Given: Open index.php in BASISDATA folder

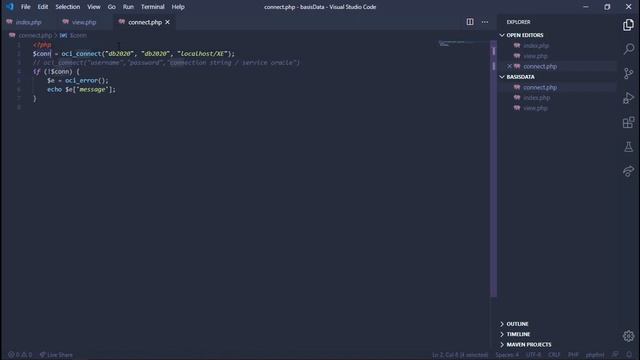Looking at the screenshot, I should [536, 98].
